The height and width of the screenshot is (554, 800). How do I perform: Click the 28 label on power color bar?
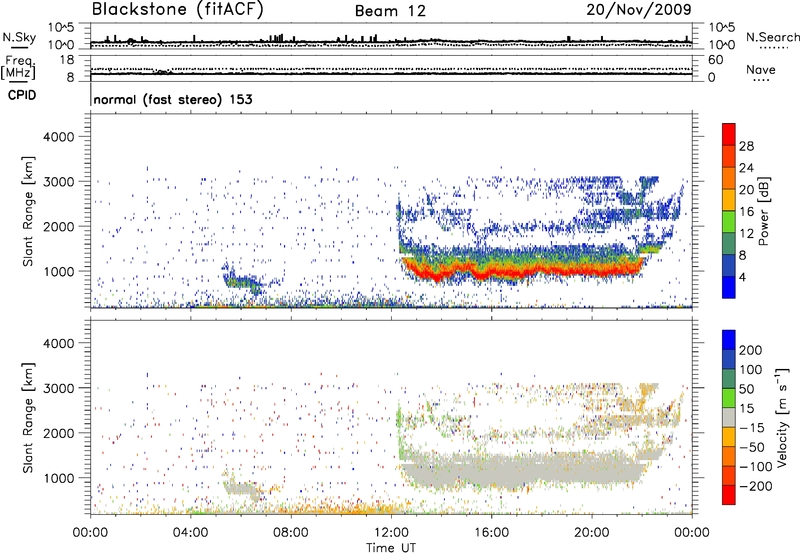click(746, 146)
